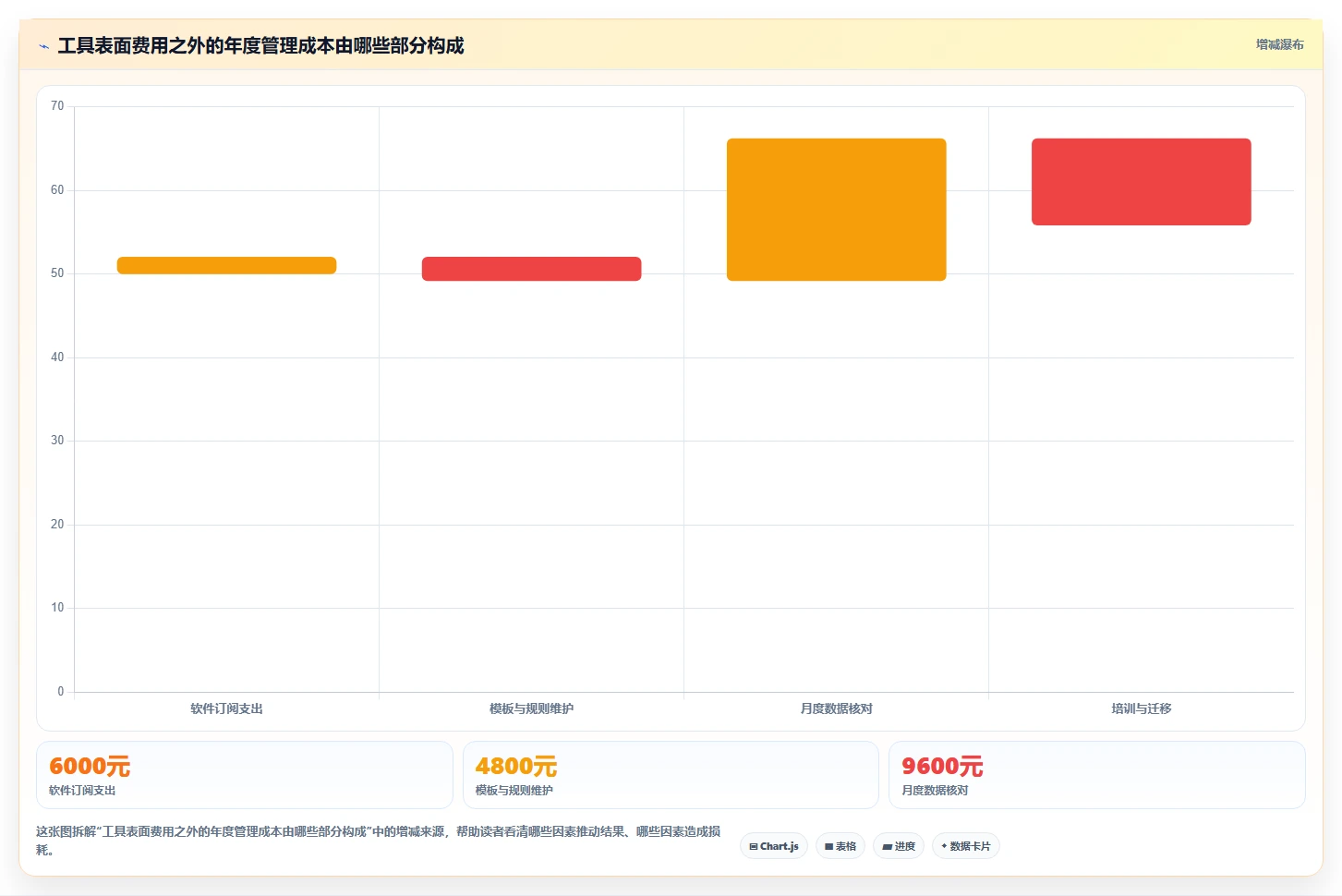The height and width of the screenshot is (896, 1342).
Task: Click the y-axis value 50
Action: [x=57, y=273]
